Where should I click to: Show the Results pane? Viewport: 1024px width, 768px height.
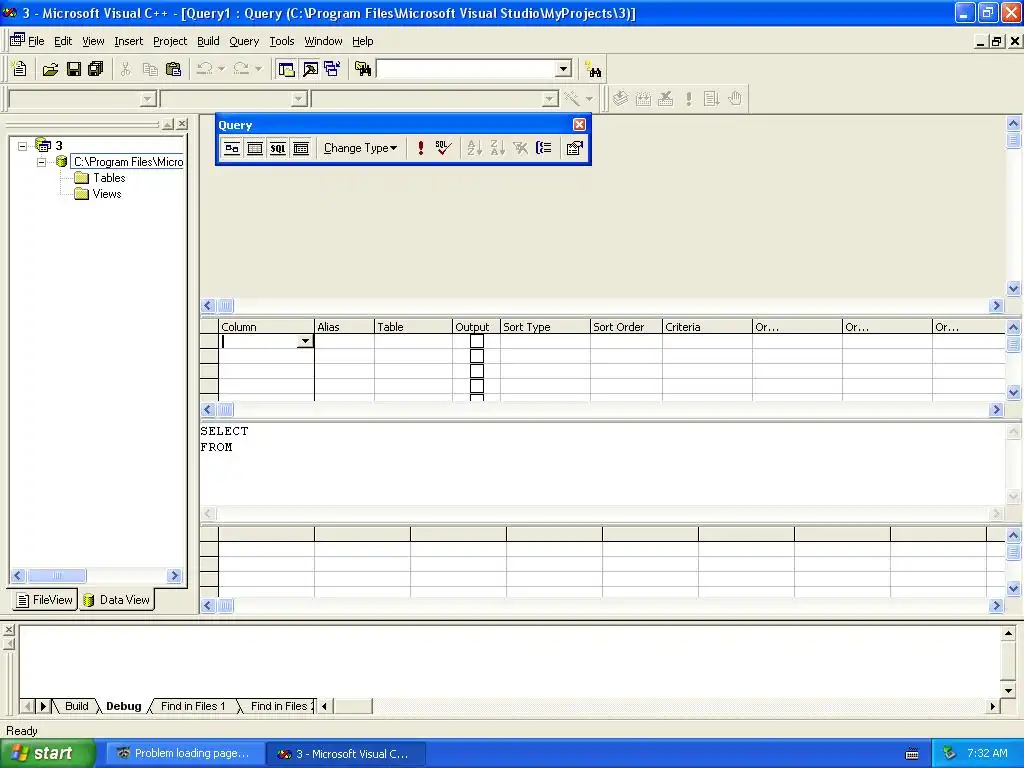(300, 148)
